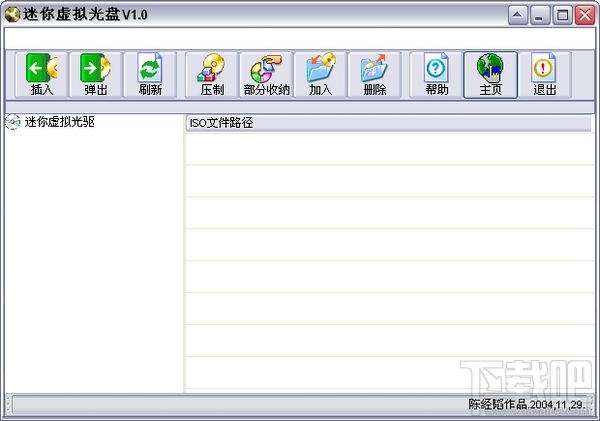Click the ISO文件路径 column header
Viewport: 600px width, 421px height.
coord(388,123)
